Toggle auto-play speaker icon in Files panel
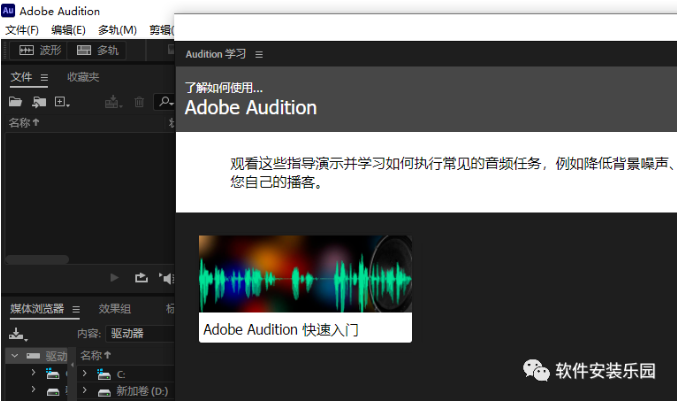677x402 pixels. [167, 278]
